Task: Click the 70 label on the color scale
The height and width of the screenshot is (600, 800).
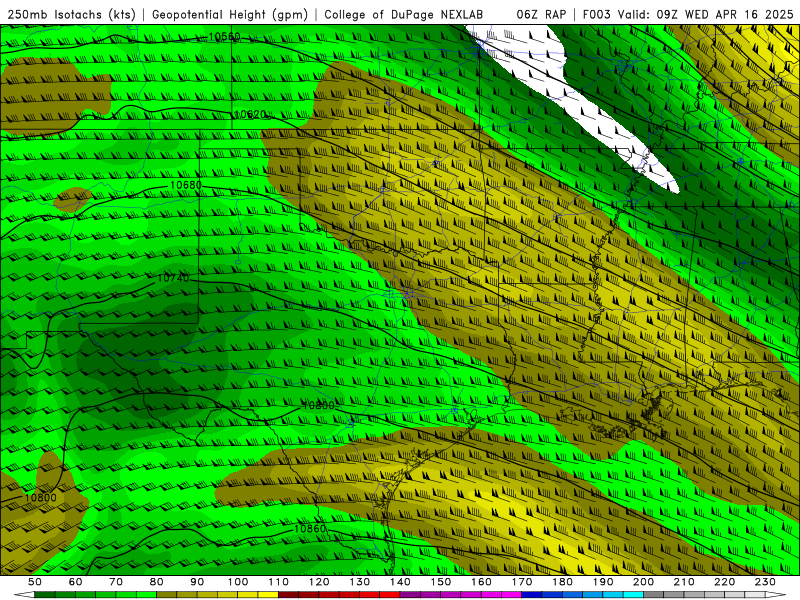Action: [116, 582]
